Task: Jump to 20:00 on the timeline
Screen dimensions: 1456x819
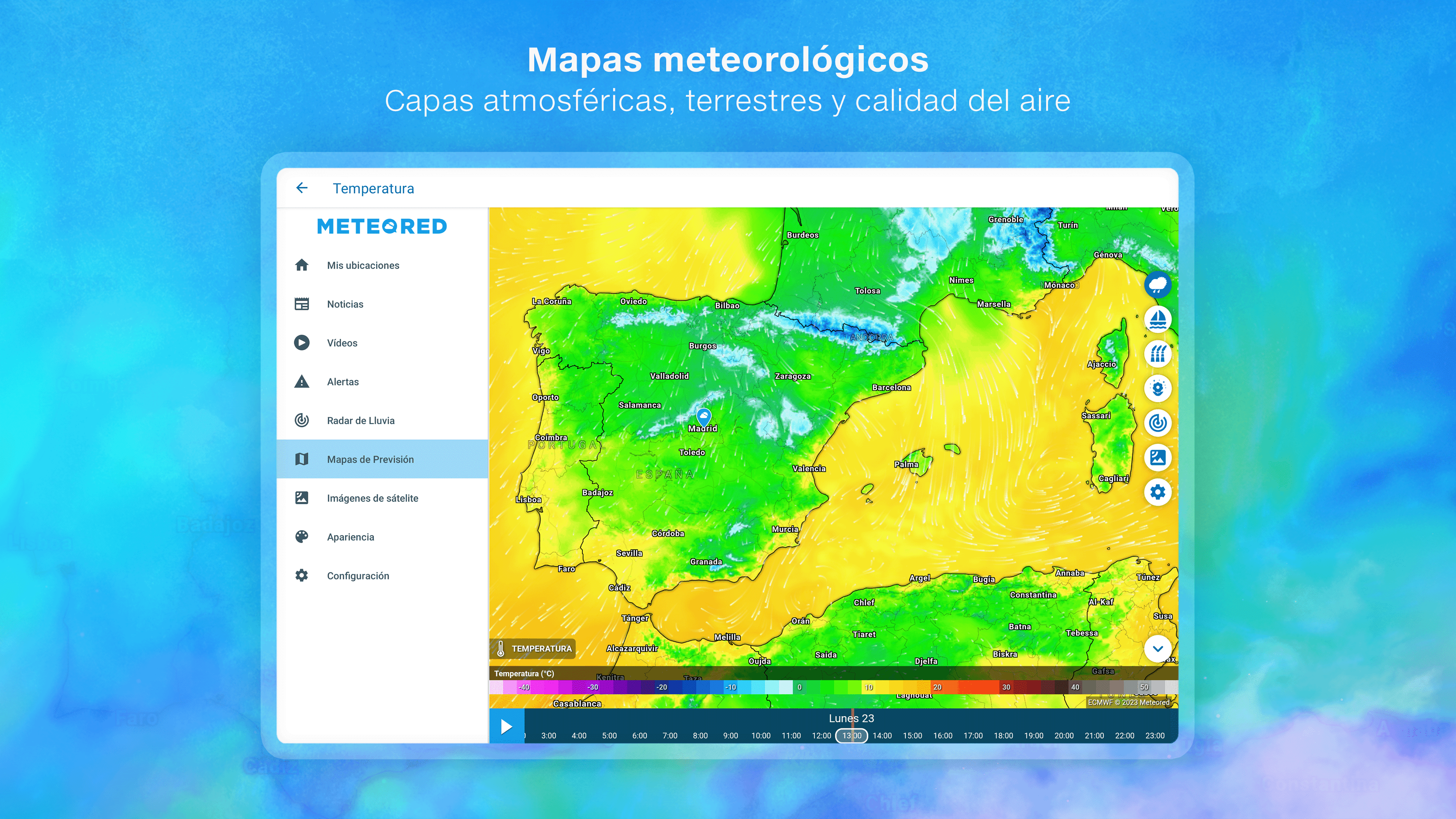Action: pyautogui.click(x=1064, y=736)
